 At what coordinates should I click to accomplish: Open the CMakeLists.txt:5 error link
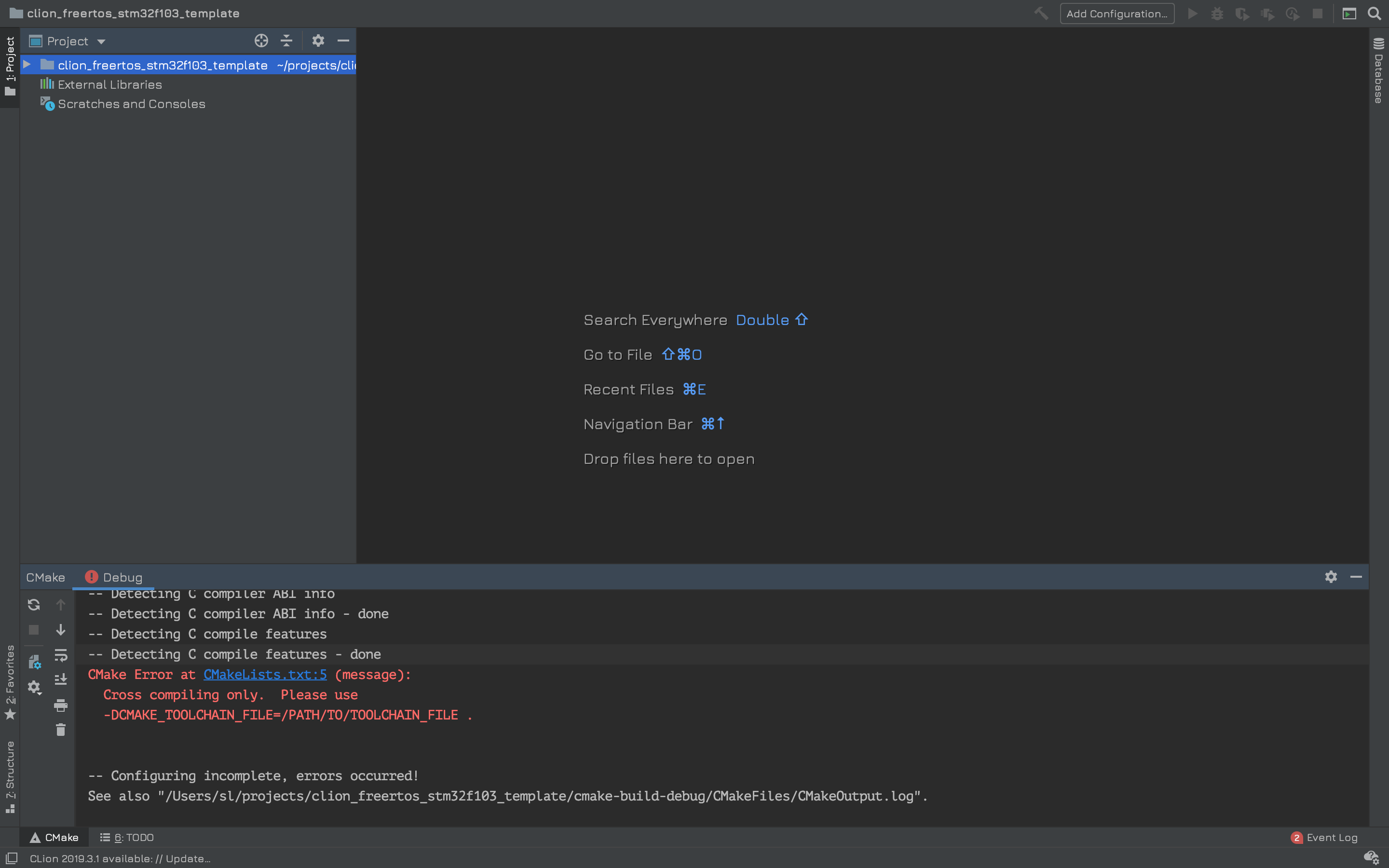coord(265,673)
